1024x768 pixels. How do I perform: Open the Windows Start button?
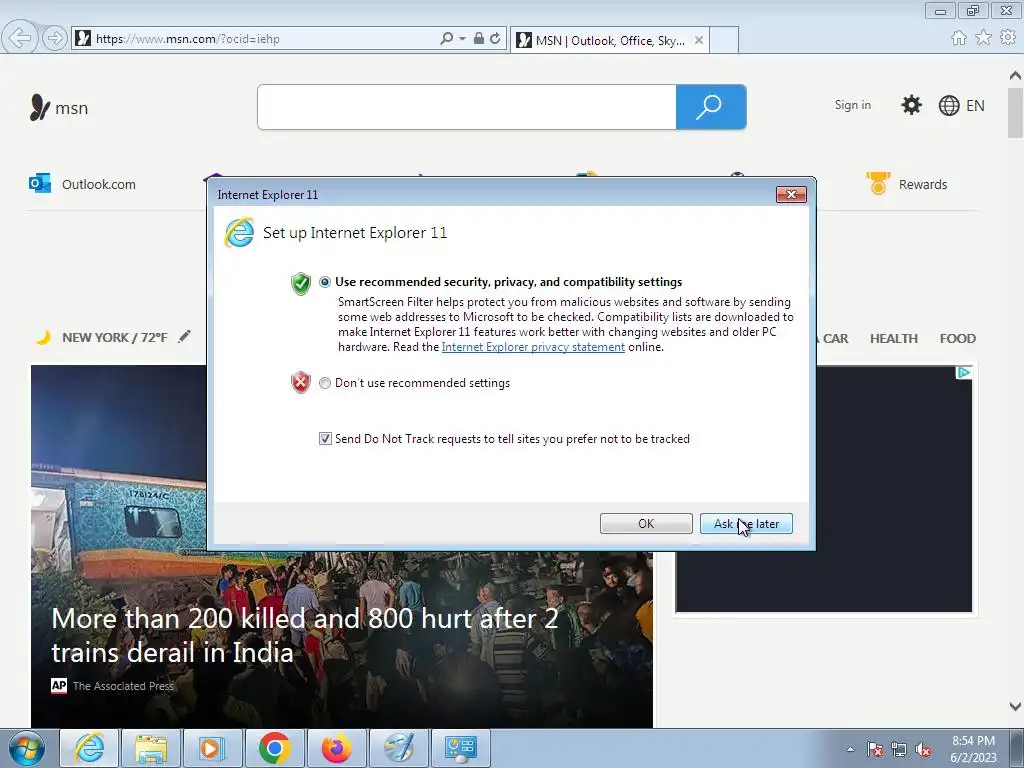27,748
